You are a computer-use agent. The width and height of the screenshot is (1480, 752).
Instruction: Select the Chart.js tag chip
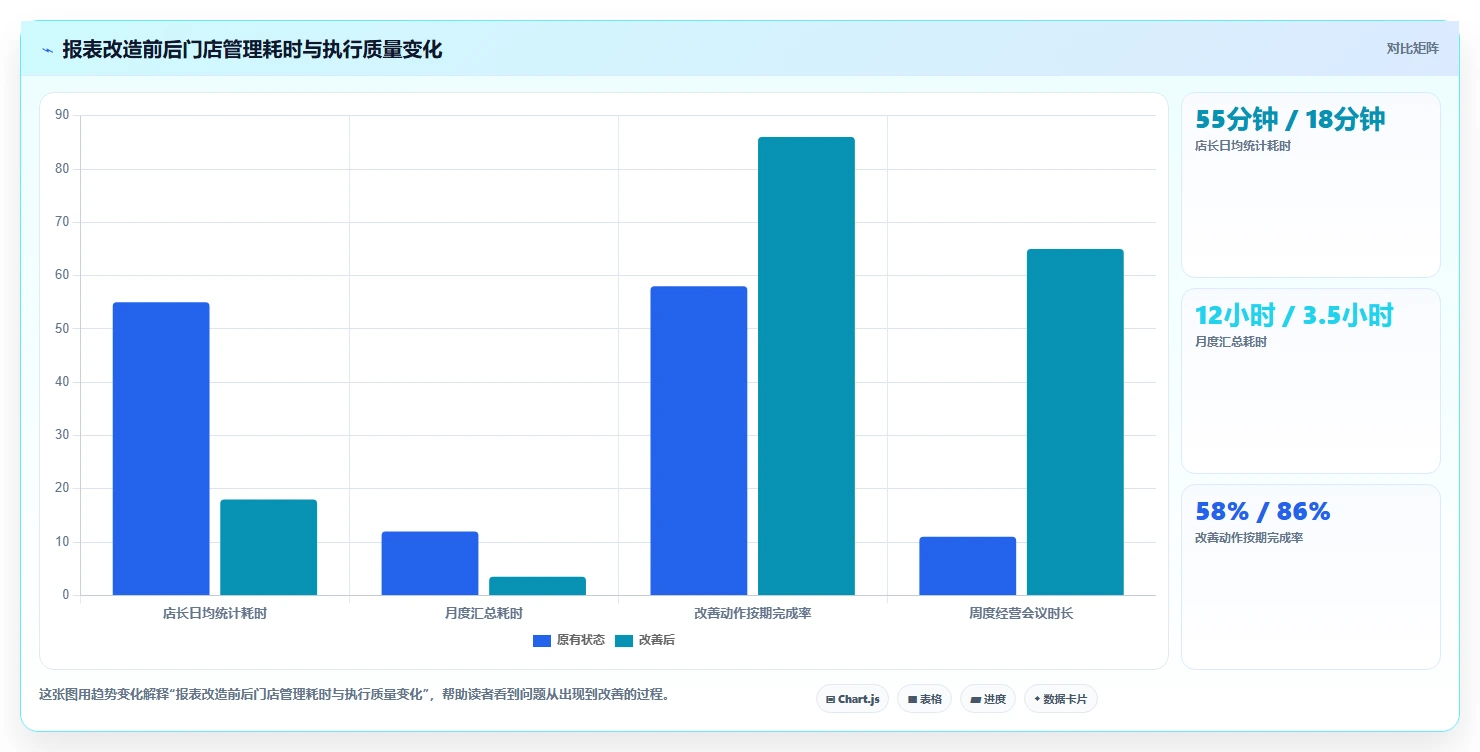tap(852, 699)
